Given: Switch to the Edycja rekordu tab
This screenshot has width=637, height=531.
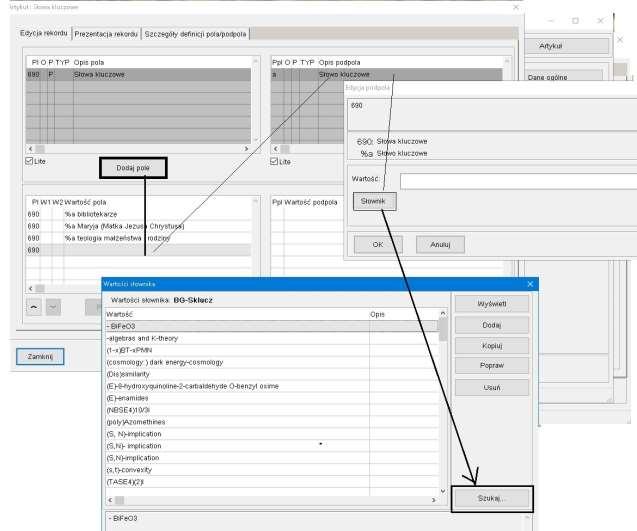Looking at the screenshot, I should coord(44,33).
